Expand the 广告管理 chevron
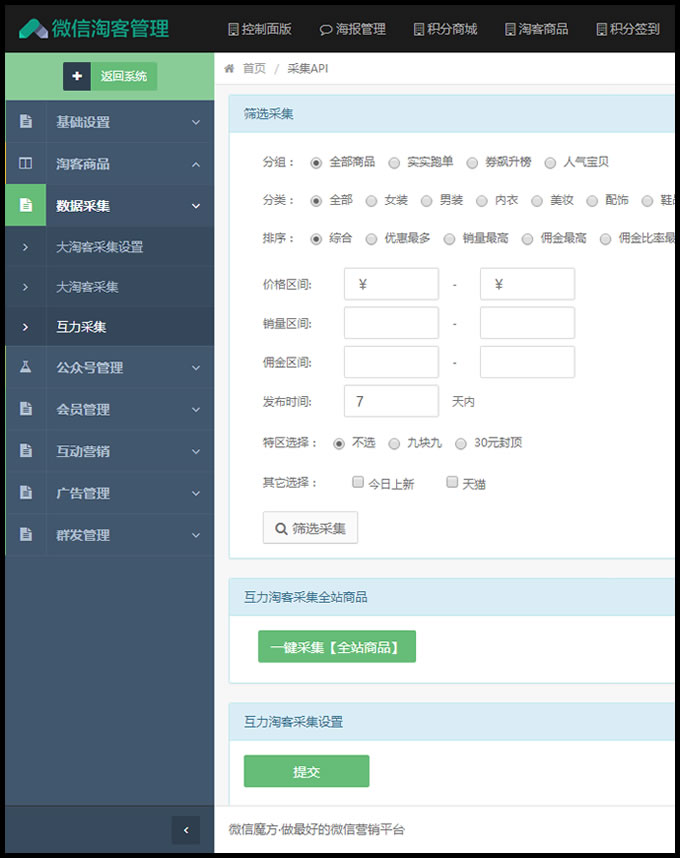Screen dimensions: 680x858 click(196, 493)
